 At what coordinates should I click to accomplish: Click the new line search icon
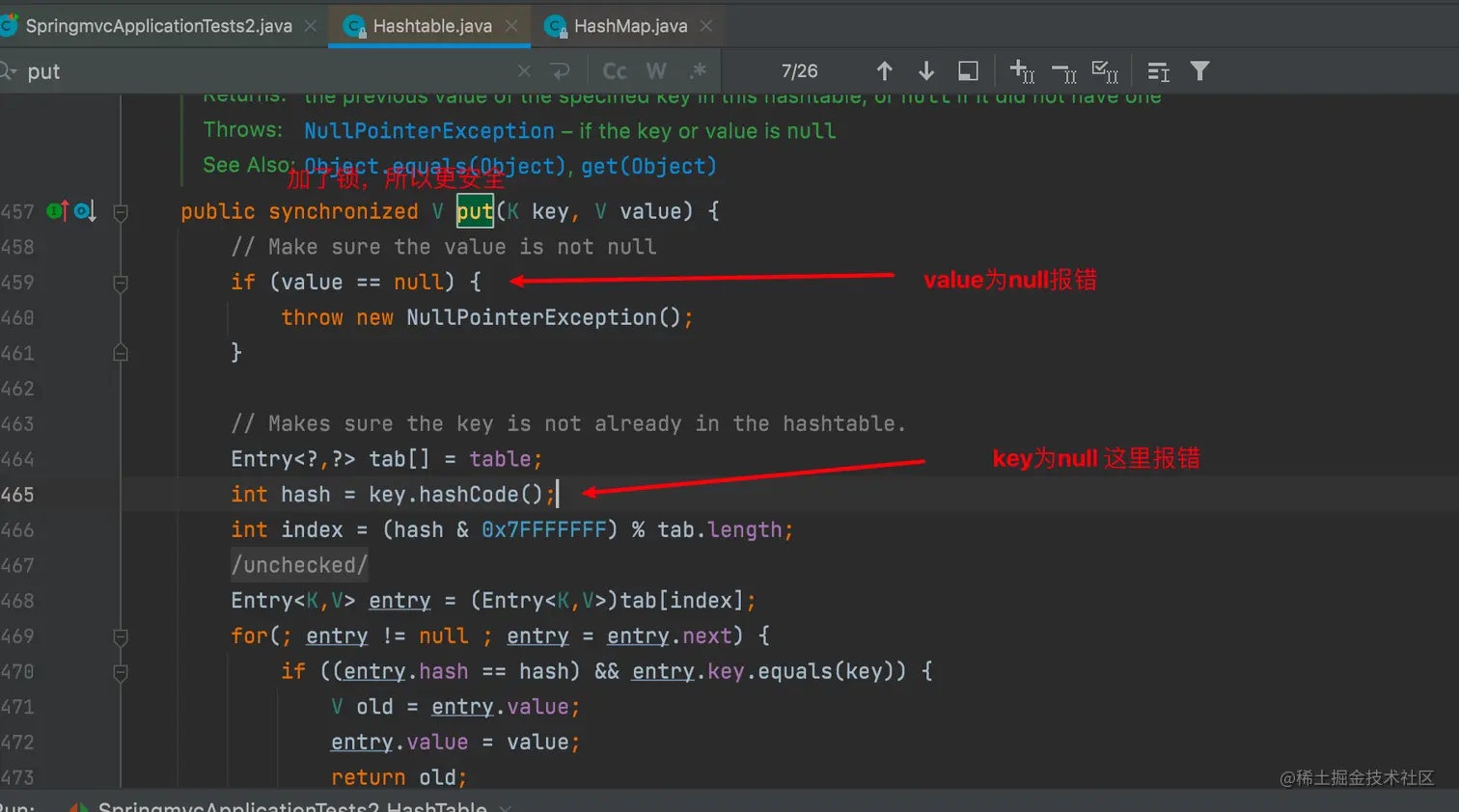(561, 71)
